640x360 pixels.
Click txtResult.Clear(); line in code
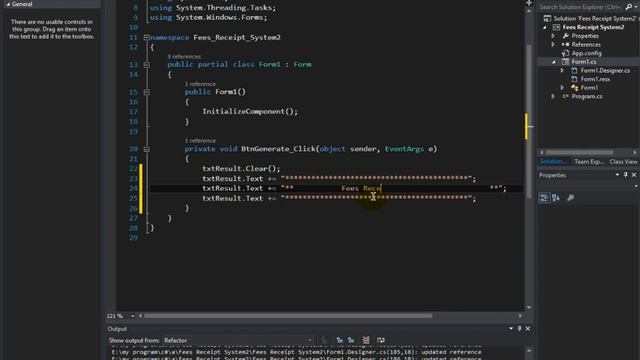point(241,169)
